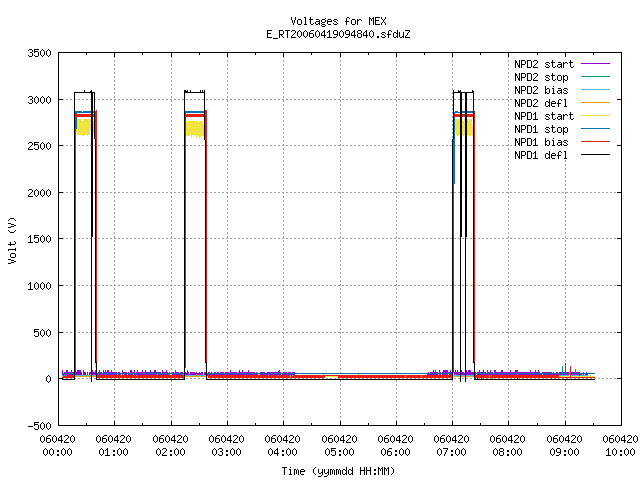Click the file name E_RT20060419094840.sfduZ
The height and width of the screenshot is (480, 640).
[x=338, y=34]
